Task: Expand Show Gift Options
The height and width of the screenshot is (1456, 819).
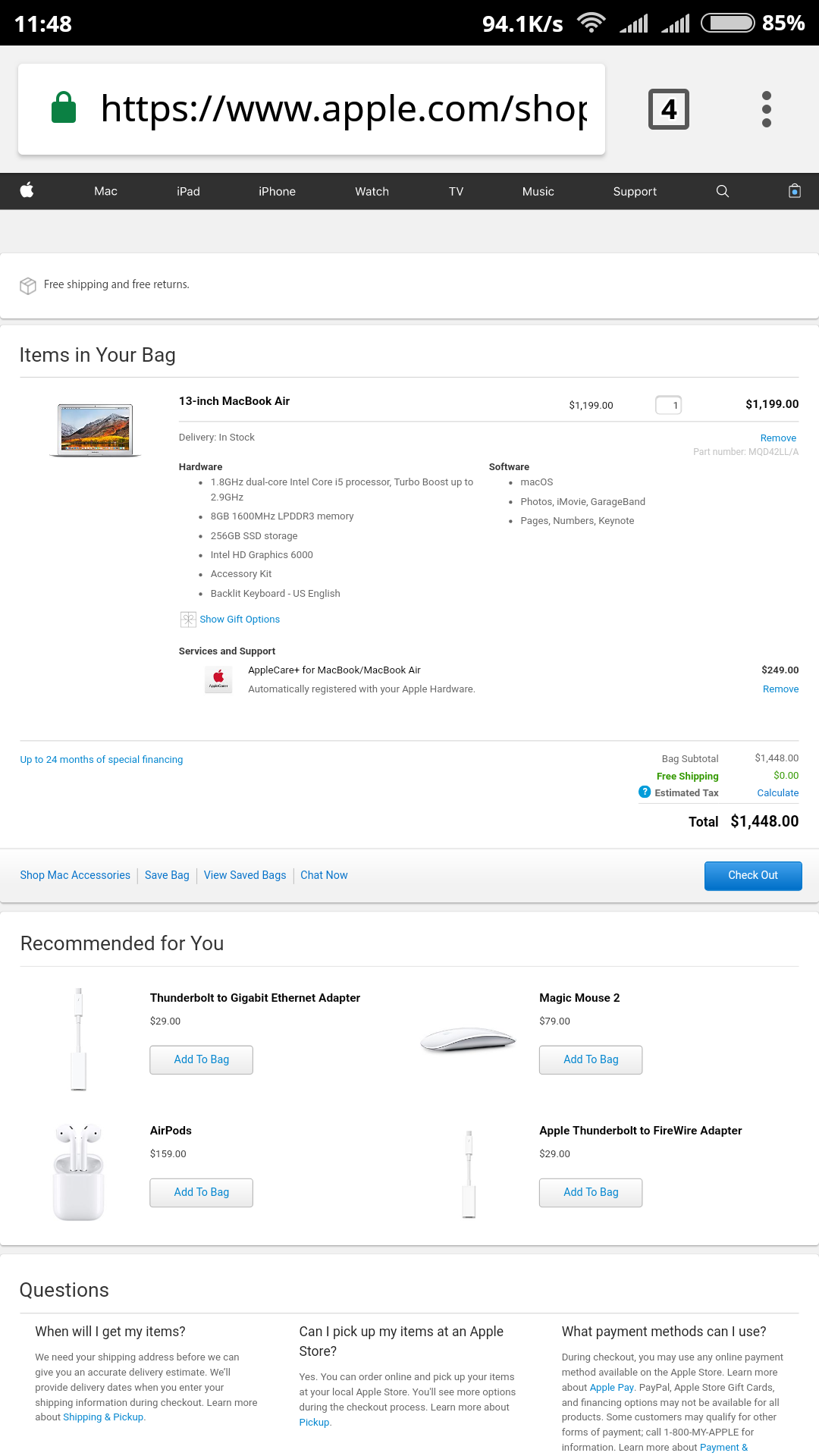Action: pyautogui.click(x=240, y=620)
